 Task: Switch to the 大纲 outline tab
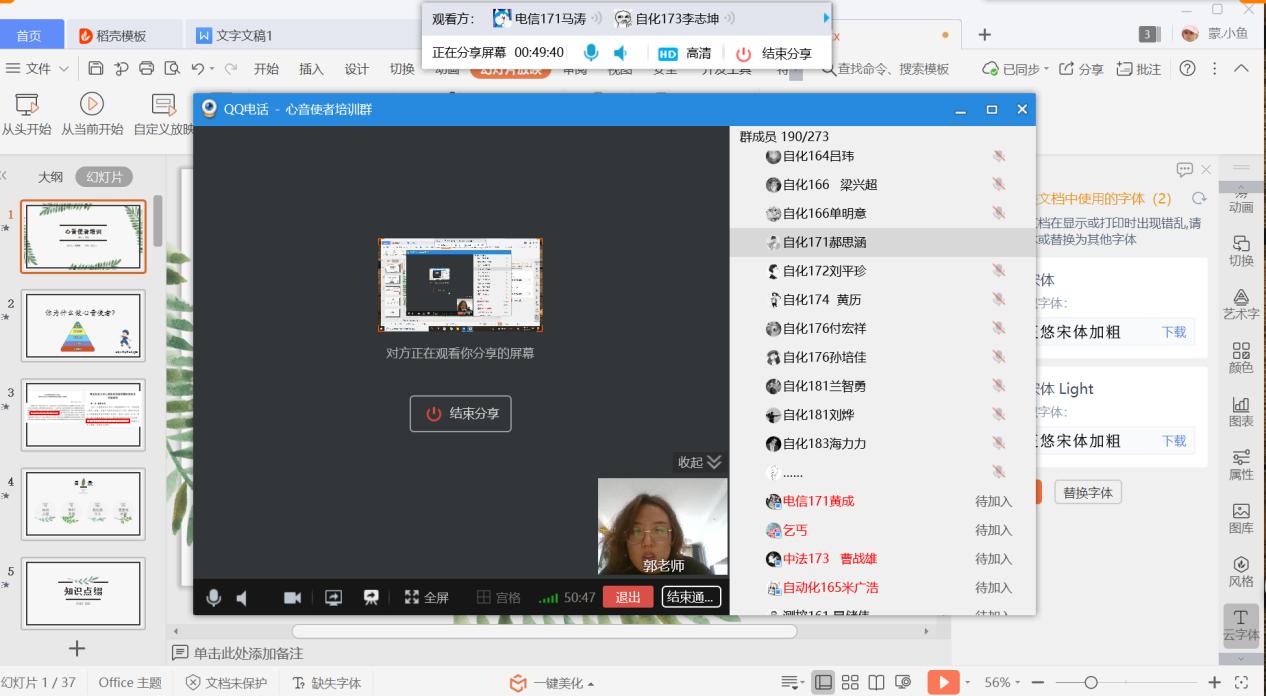point(50,177)
